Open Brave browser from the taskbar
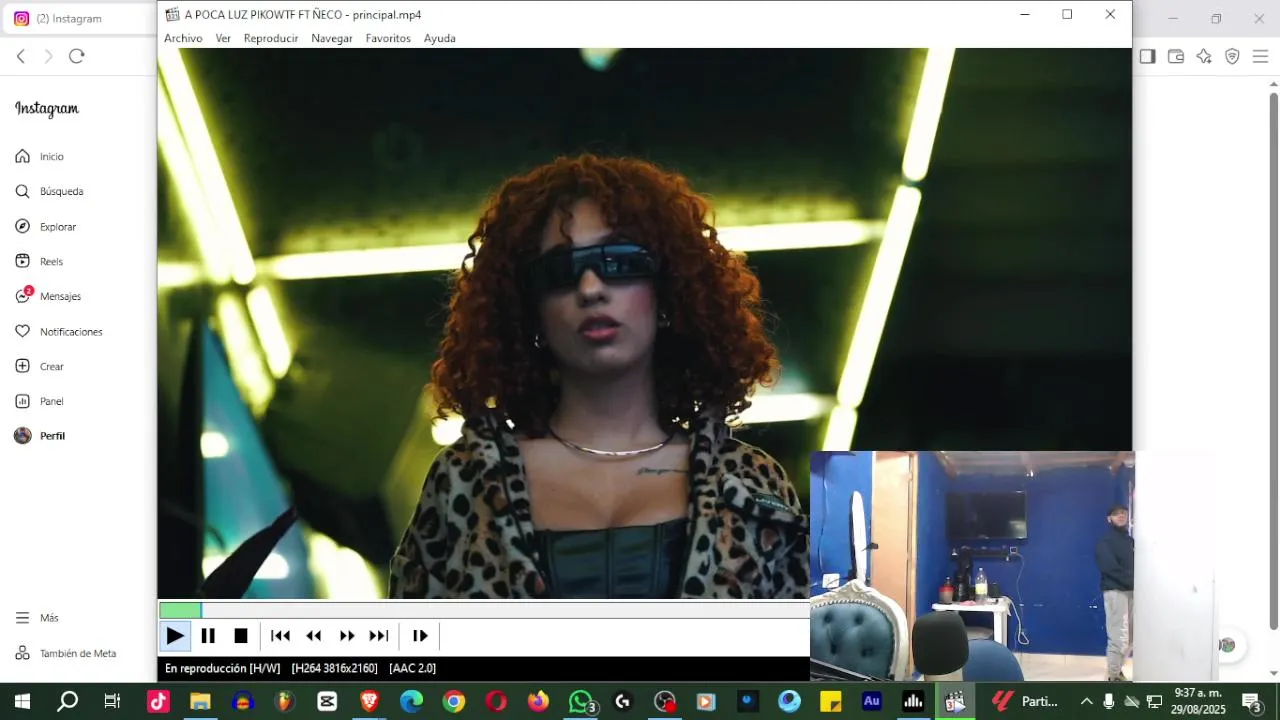1280x720 pixels. tap(369, 702)
